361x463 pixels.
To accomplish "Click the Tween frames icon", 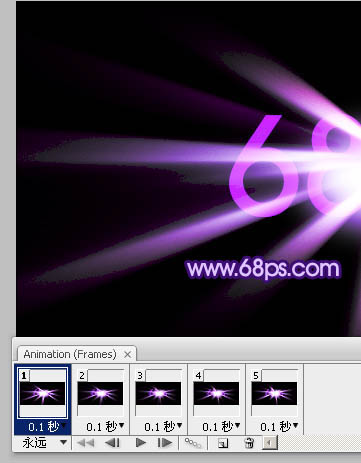I will pos(193,443).
